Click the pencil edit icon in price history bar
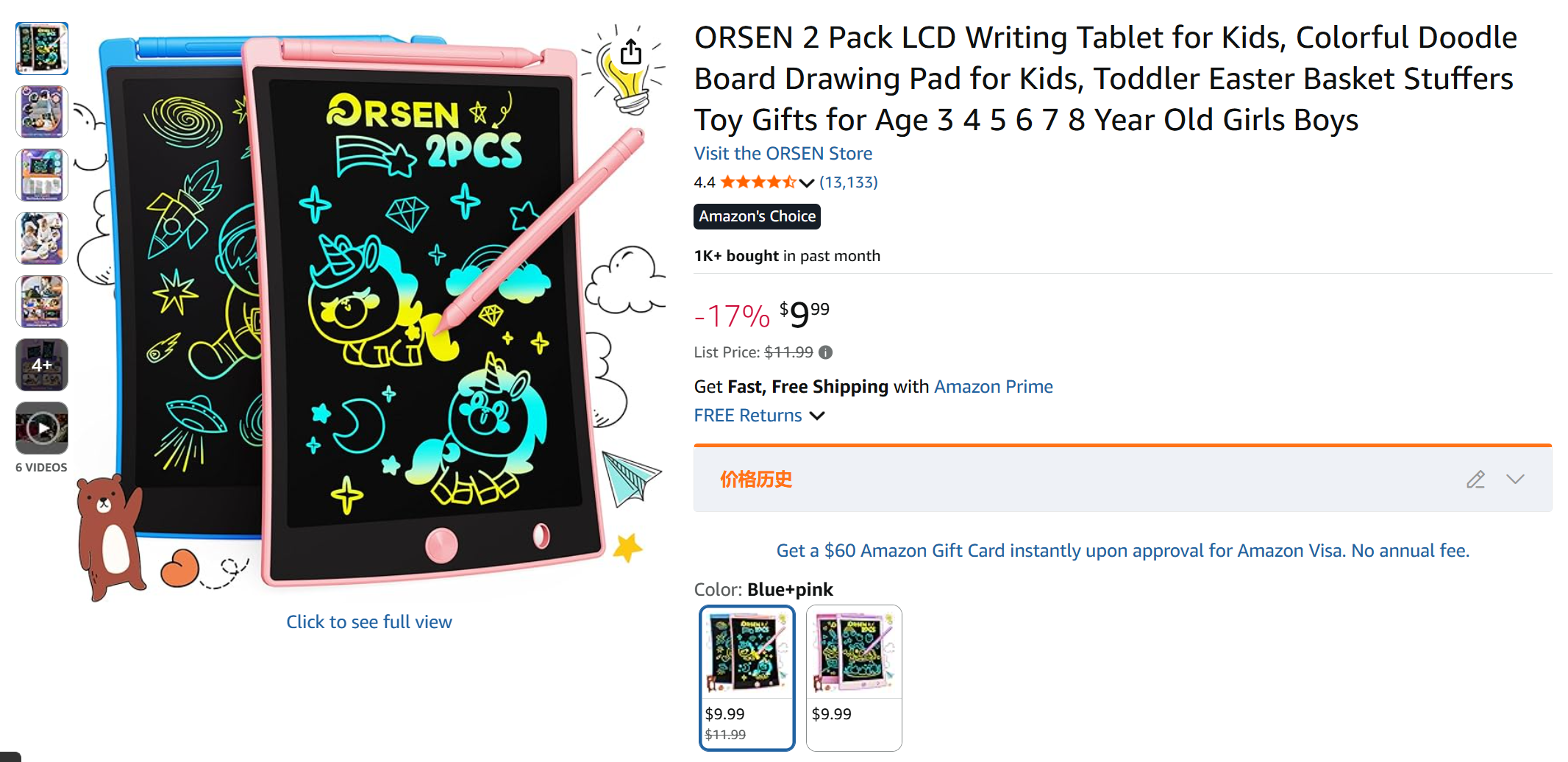Viewport: 1568px width, 762px height. point(1475,480)
